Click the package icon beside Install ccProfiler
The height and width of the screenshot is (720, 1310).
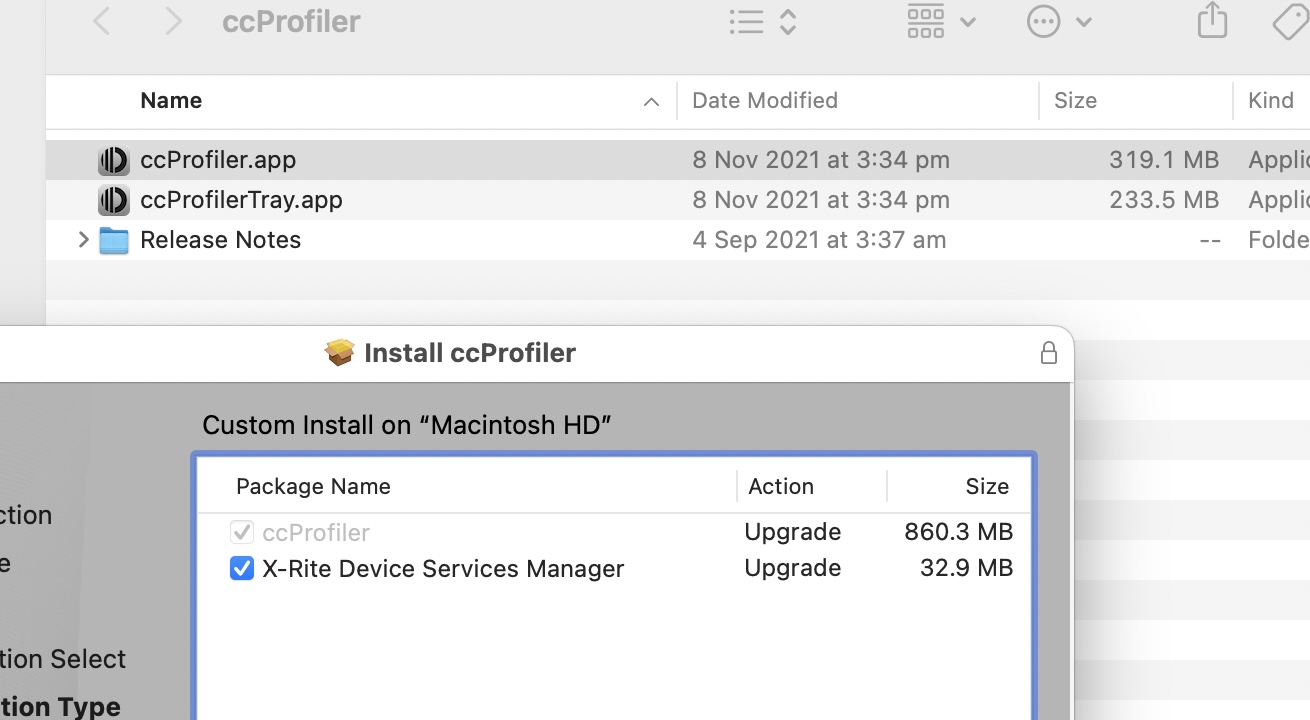(x=340, y=352)
